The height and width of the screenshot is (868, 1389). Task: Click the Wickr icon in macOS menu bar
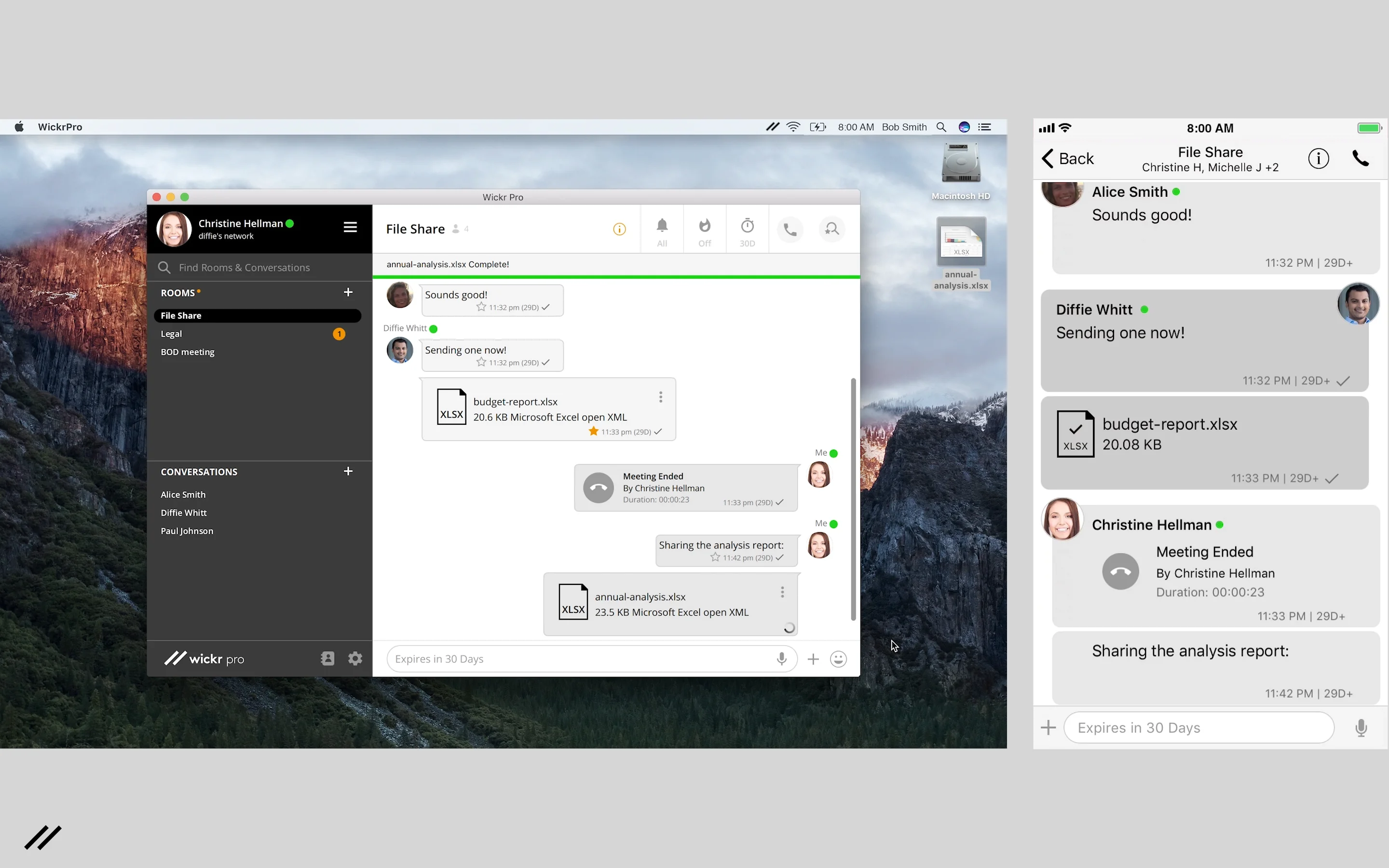pyautogui.click(x=773, y=127)
